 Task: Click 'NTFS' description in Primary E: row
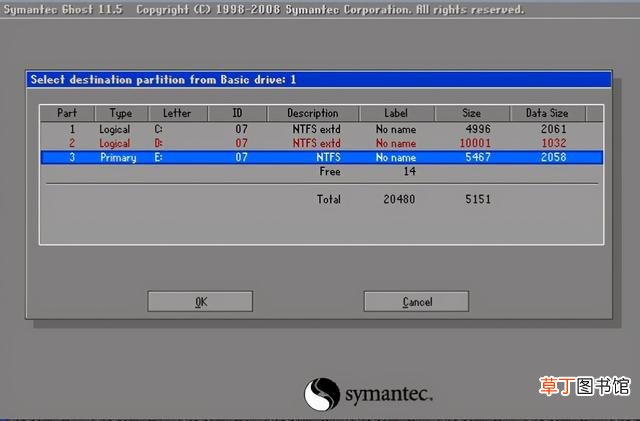[x=328, y=157]
